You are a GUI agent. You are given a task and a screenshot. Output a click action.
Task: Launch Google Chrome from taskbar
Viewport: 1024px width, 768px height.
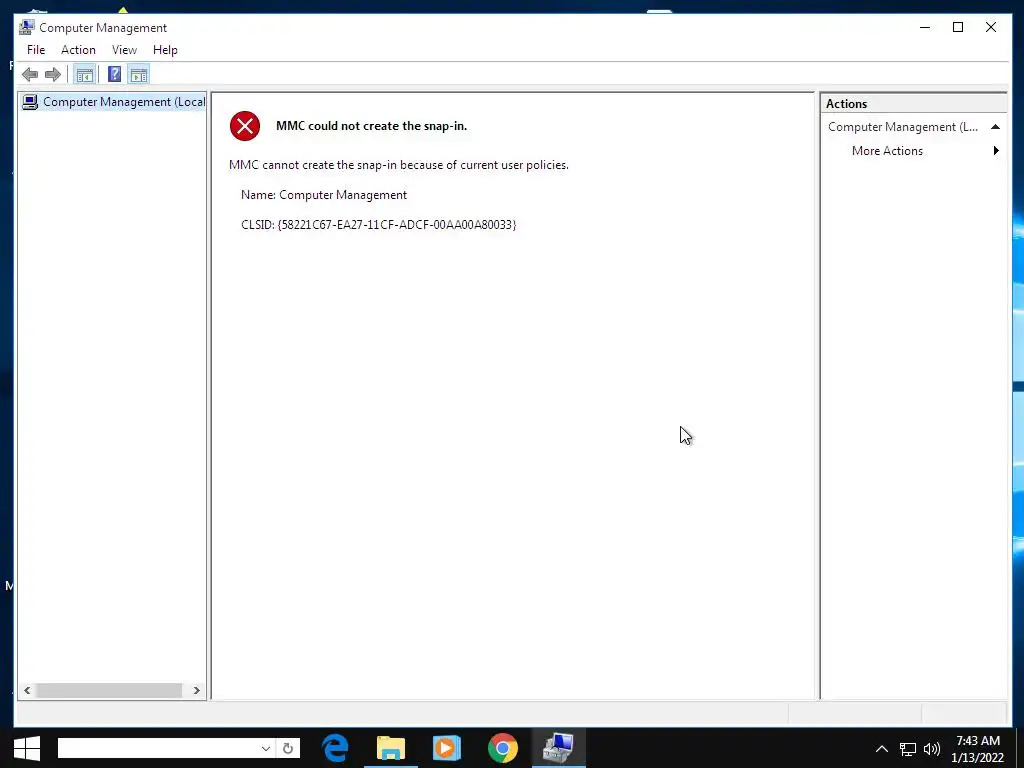tap(503, 748)
